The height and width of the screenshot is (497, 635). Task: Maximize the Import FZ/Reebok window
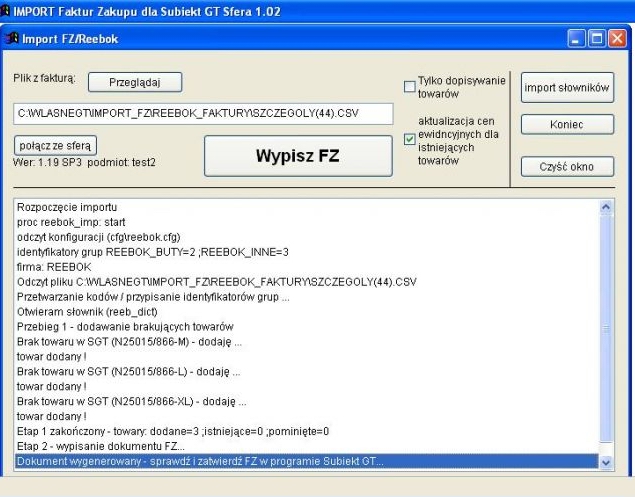point(597,39)
